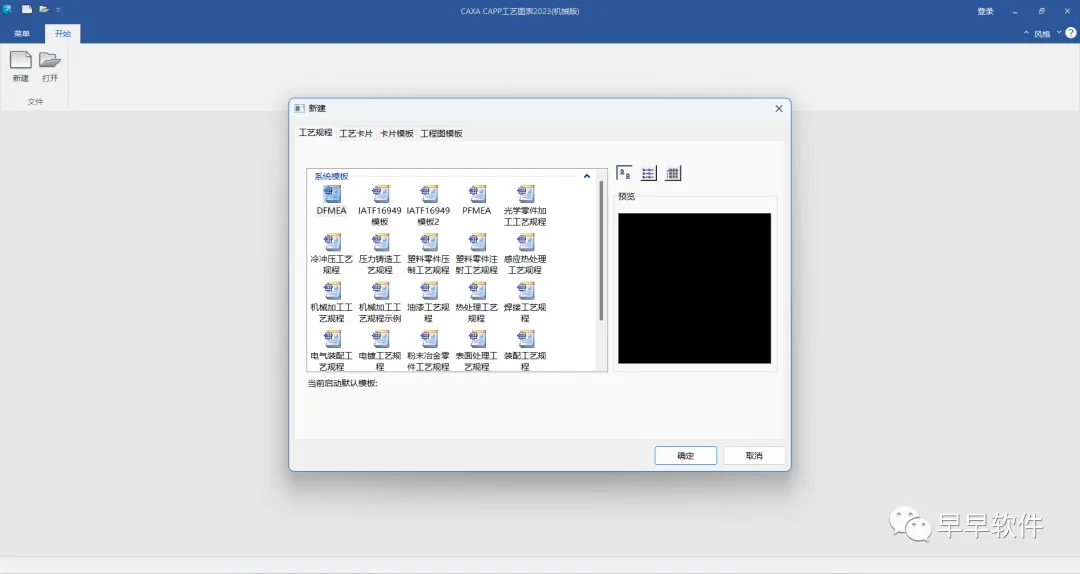
Task: Confirm with the 确定 button
Action: point(685,455)
